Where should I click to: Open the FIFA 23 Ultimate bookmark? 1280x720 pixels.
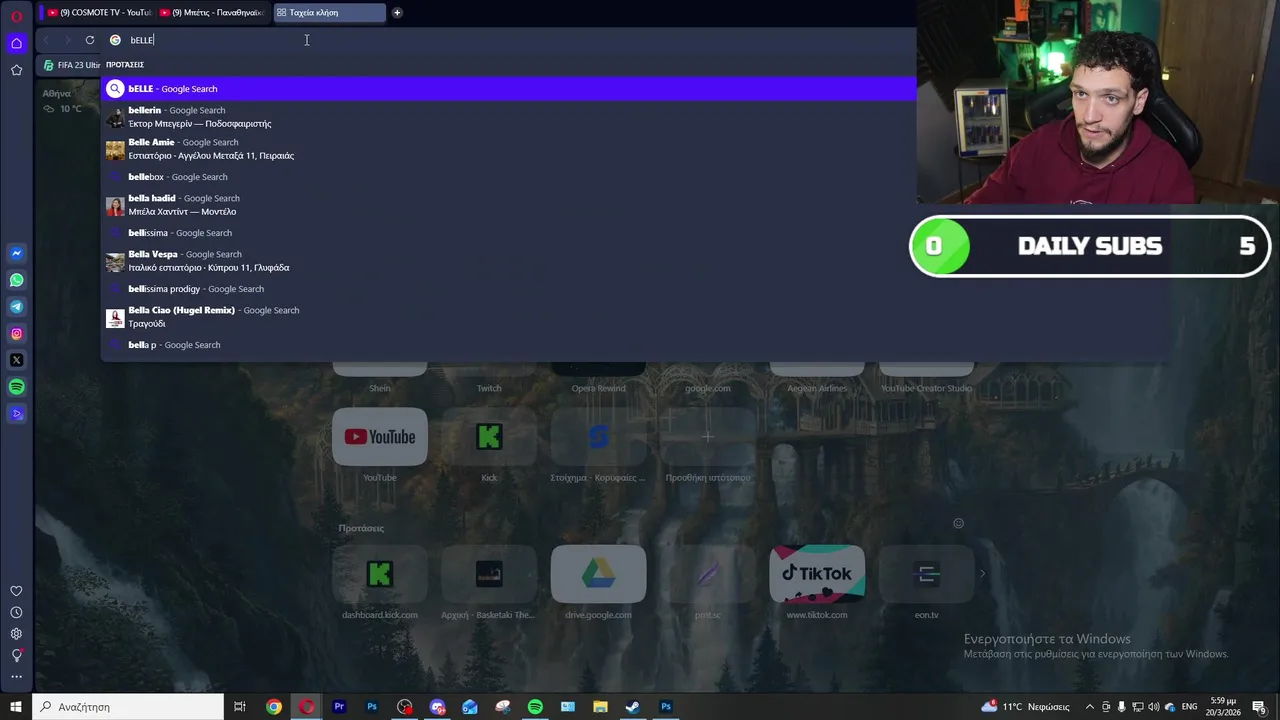point(72,65)
